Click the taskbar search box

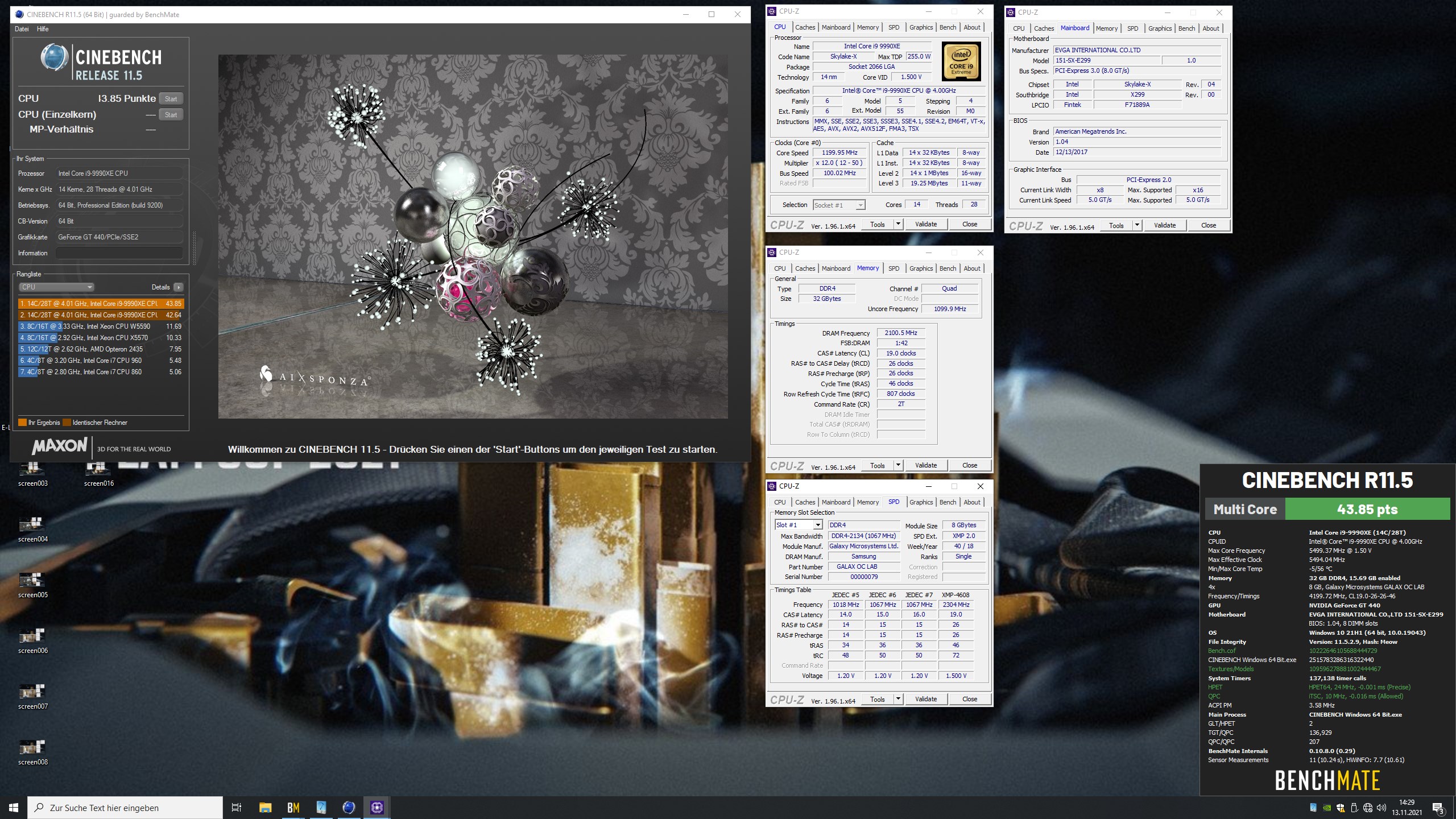[125, 808]
